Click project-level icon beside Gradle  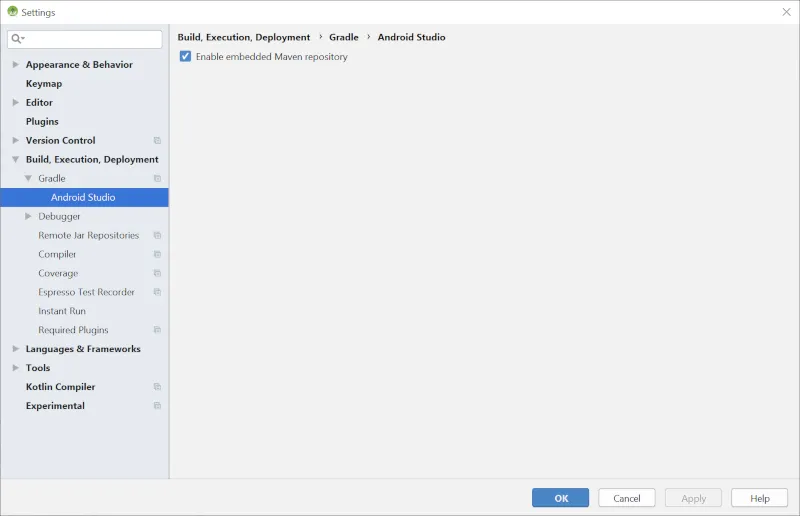(x=157, y=178)
